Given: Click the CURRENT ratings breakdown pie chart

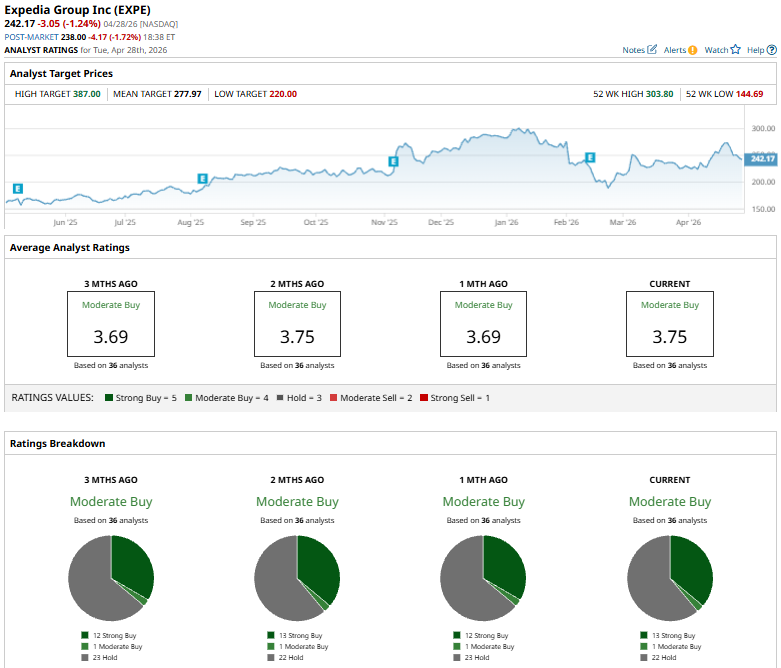Looking at the screenshot, I should (669, 577).
